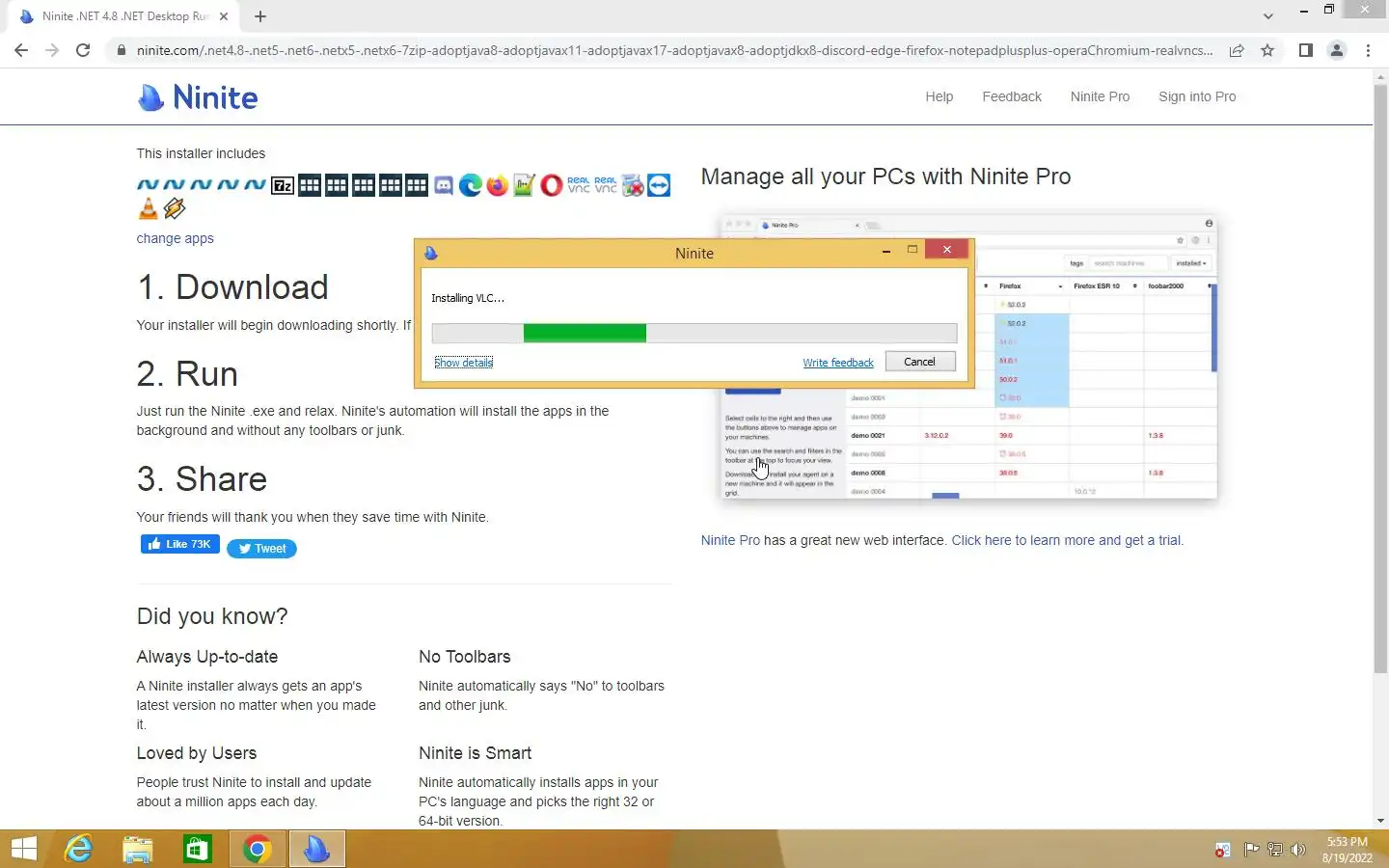
Task: Click the Discord icon in installer list
Action: (x=444, y=185)
